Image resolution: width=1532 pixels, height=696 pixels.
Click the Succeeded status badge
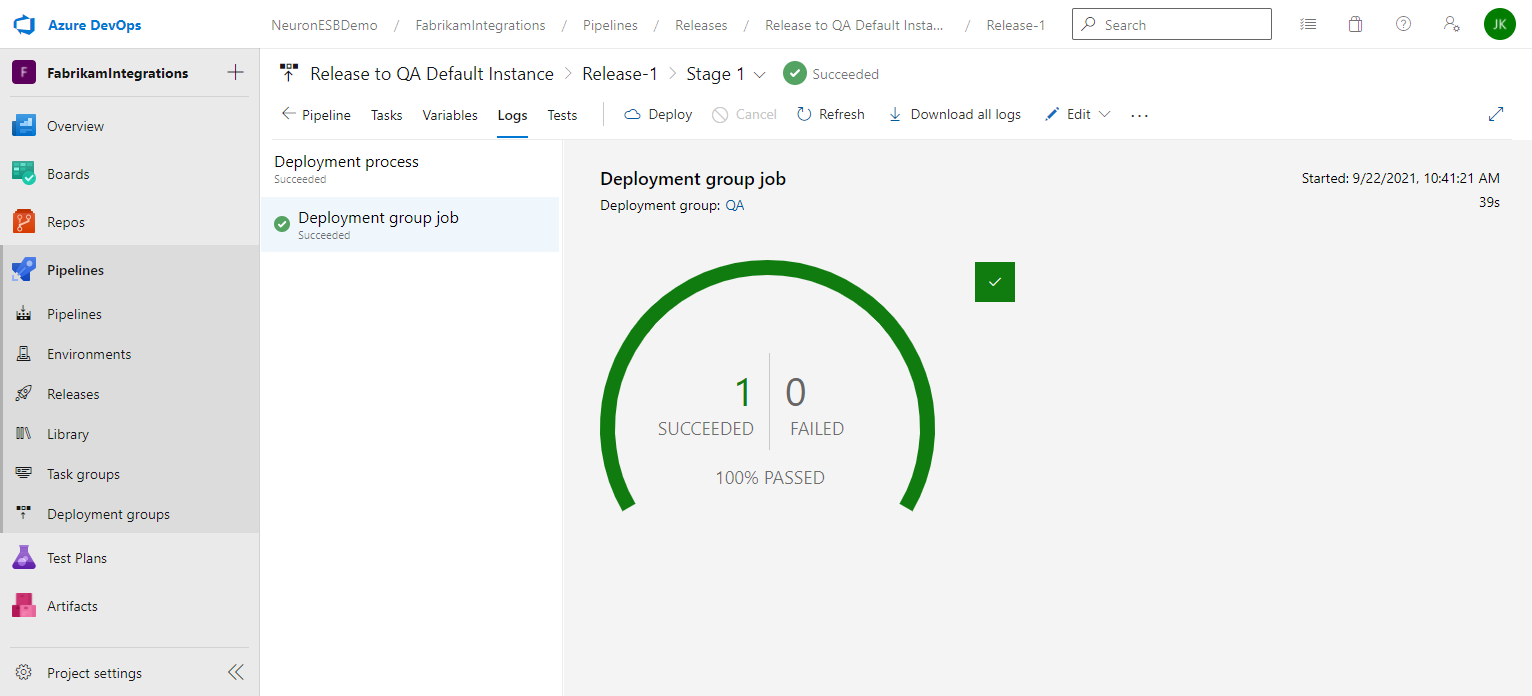pyautogui.click(x=831, y=74)
